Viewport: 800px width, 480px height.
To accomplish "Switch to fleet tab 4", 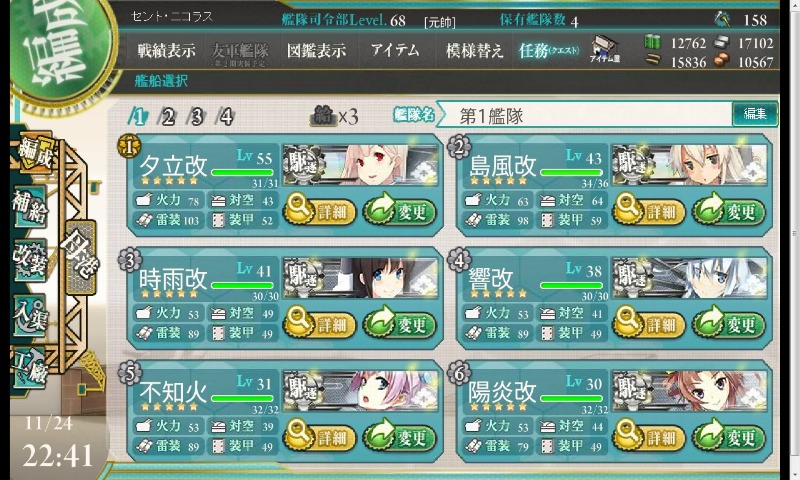I will [226, 117].
